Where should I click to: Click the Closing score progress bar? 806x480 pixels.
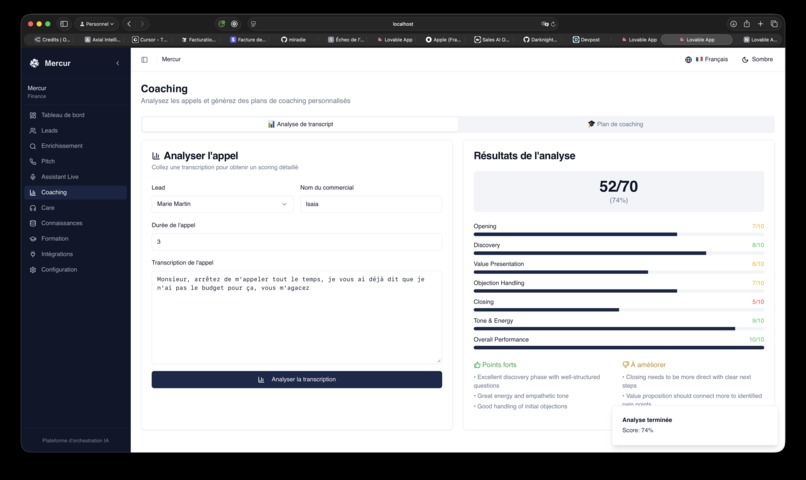coord(618,310)
